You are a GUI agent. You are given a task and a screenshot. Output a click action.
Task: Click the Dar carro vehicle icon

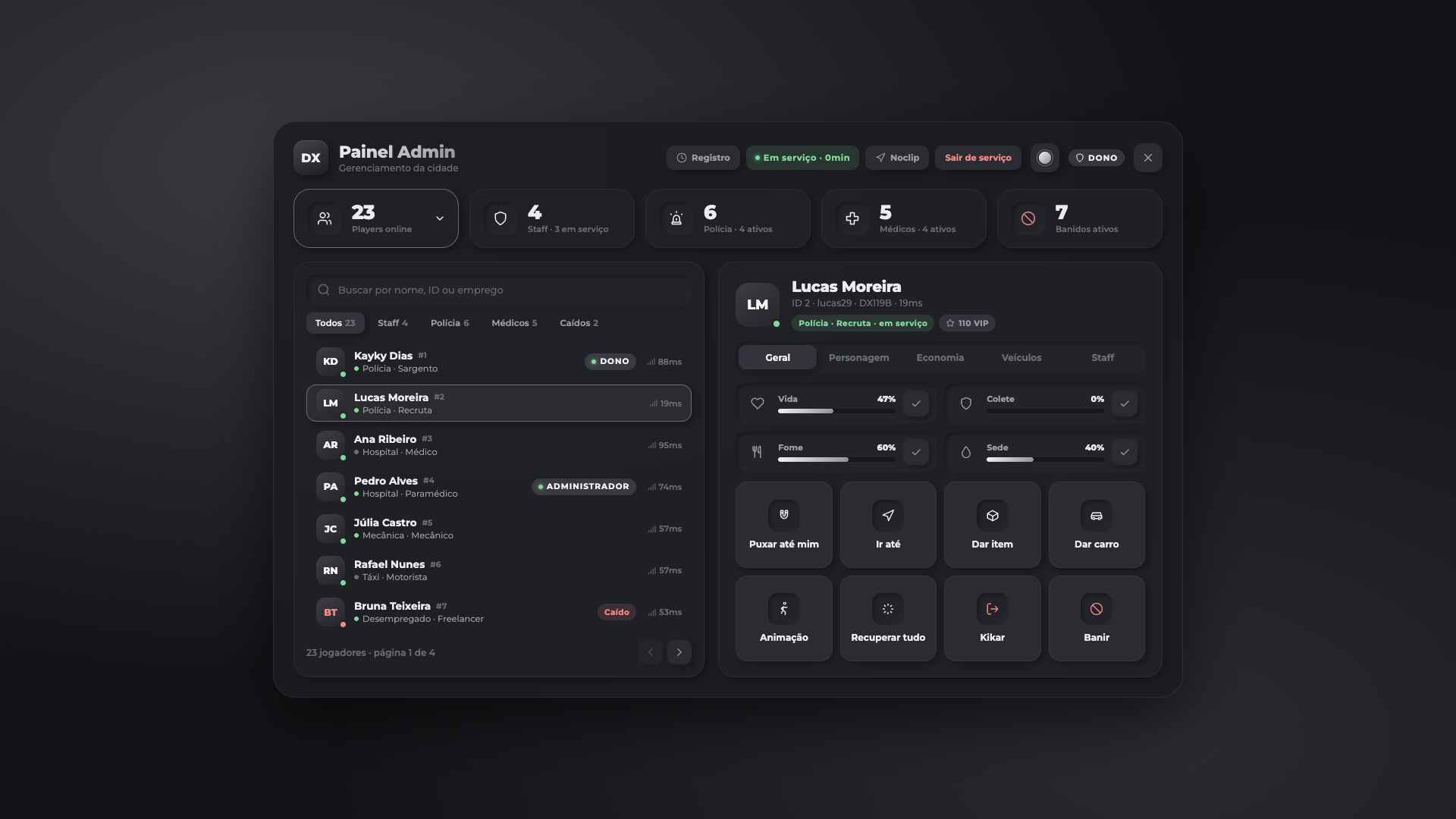1097,515
